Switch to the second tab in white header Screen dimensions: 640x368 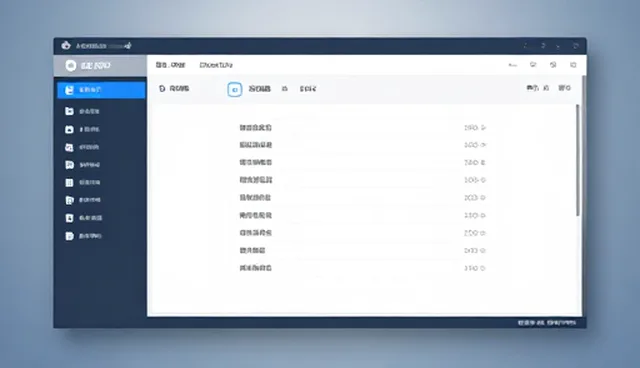pos(216,65)
